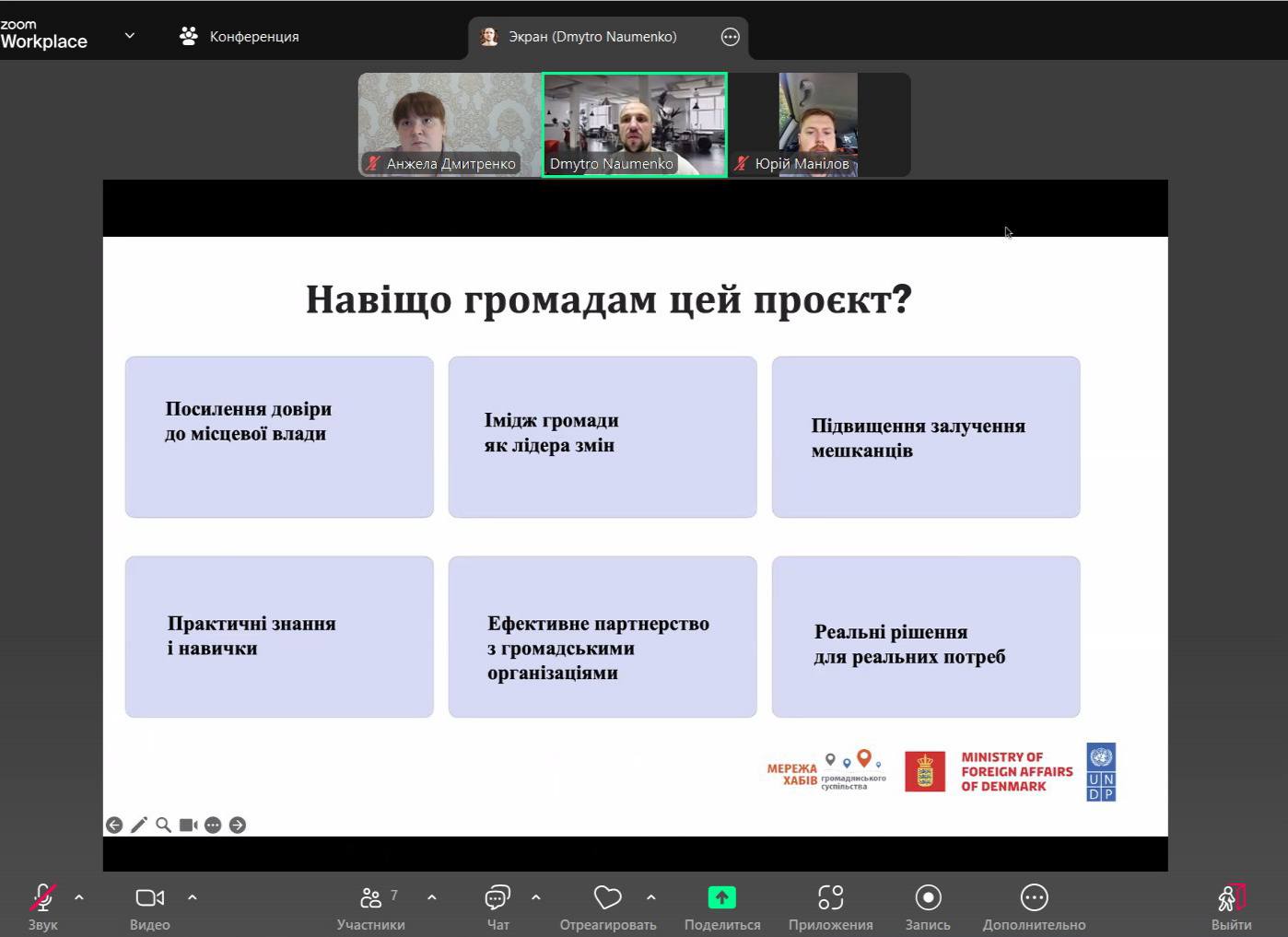
Task: Expand audio options arrow beside Звук
Action: (x=79, y=896)
